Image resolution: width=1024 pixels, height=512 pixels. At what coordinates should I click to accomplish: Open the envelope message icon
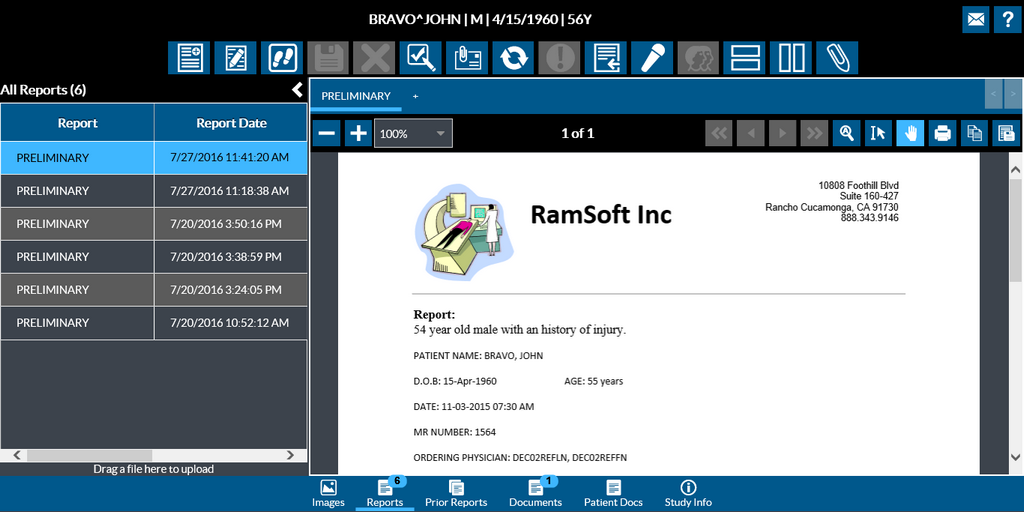[x=976, y=19]
